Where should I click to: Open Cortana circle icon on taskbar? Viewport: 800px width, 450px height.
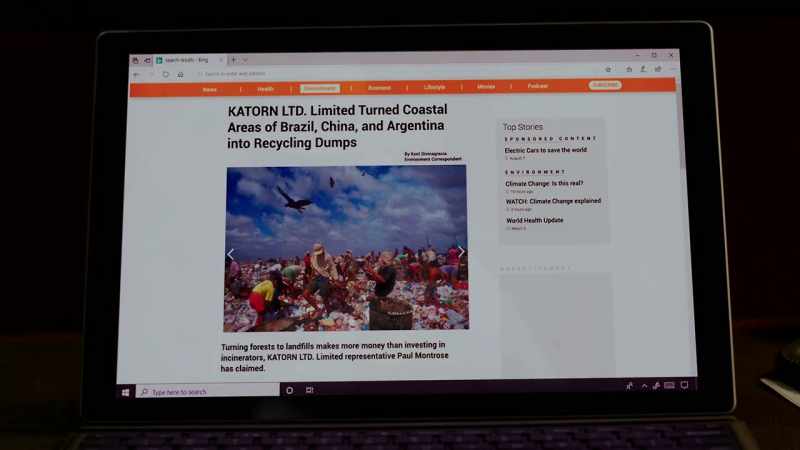point(289,390)
